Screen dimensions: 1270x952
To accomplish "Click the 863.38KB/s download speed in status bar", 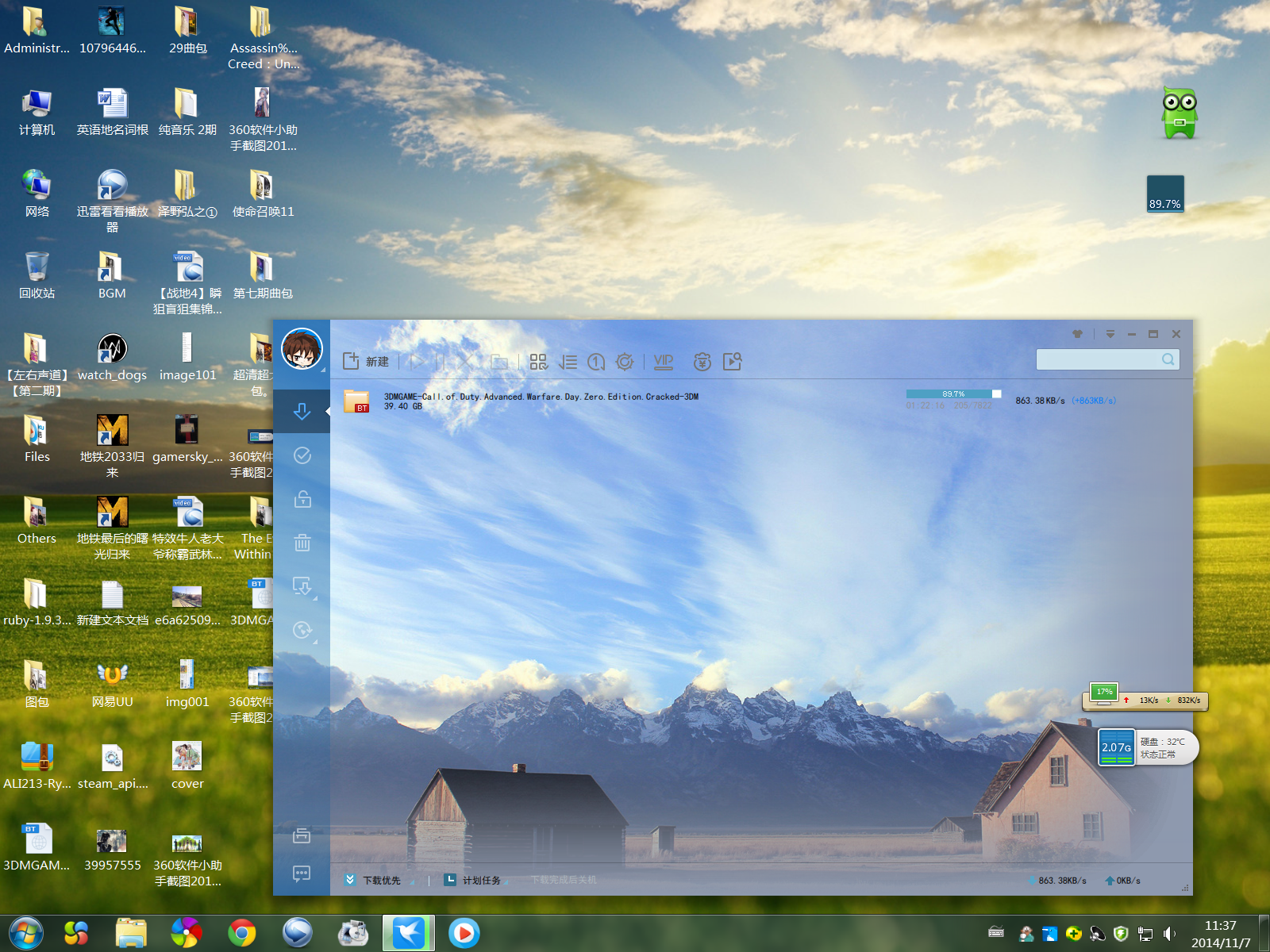I will (1058, 881).
